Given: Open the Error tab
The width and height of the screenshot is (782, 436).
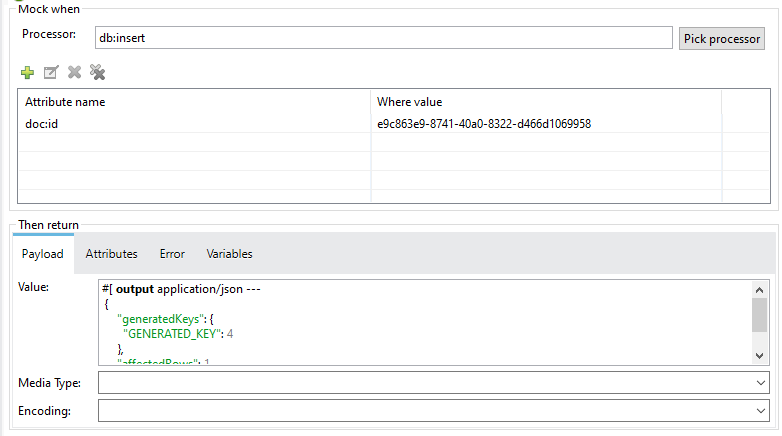Looking at the screenshot, I should coord(172,254).
